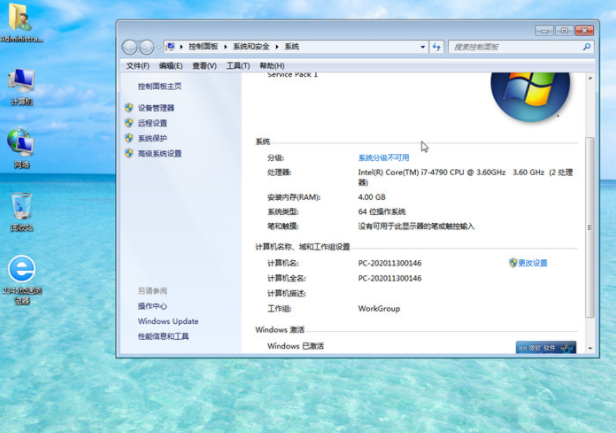Click the 系统分级不可用 link

click(x=383, y=158)
